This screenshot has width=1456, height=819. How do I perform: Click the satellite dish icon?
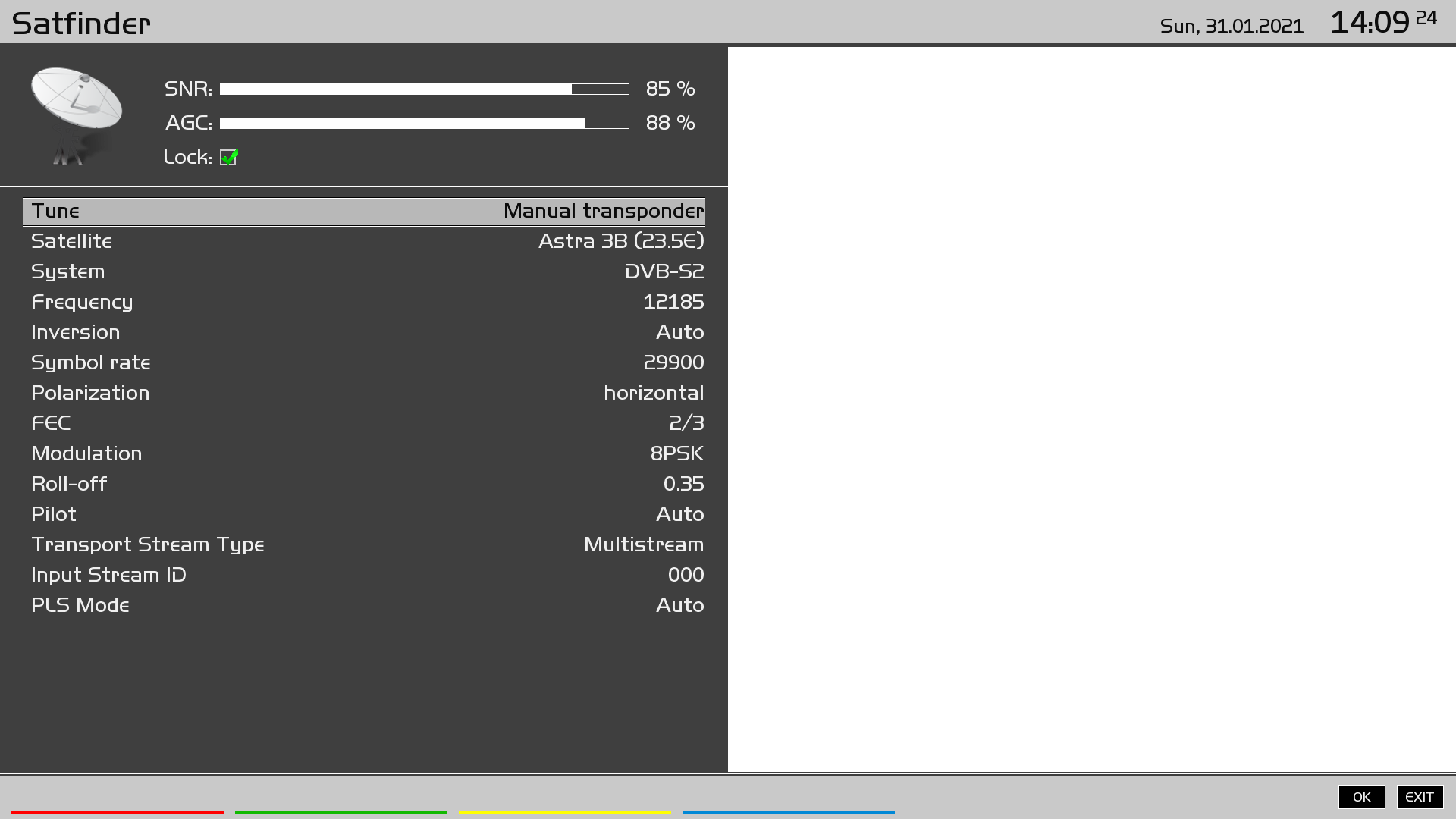coord(76,114)
